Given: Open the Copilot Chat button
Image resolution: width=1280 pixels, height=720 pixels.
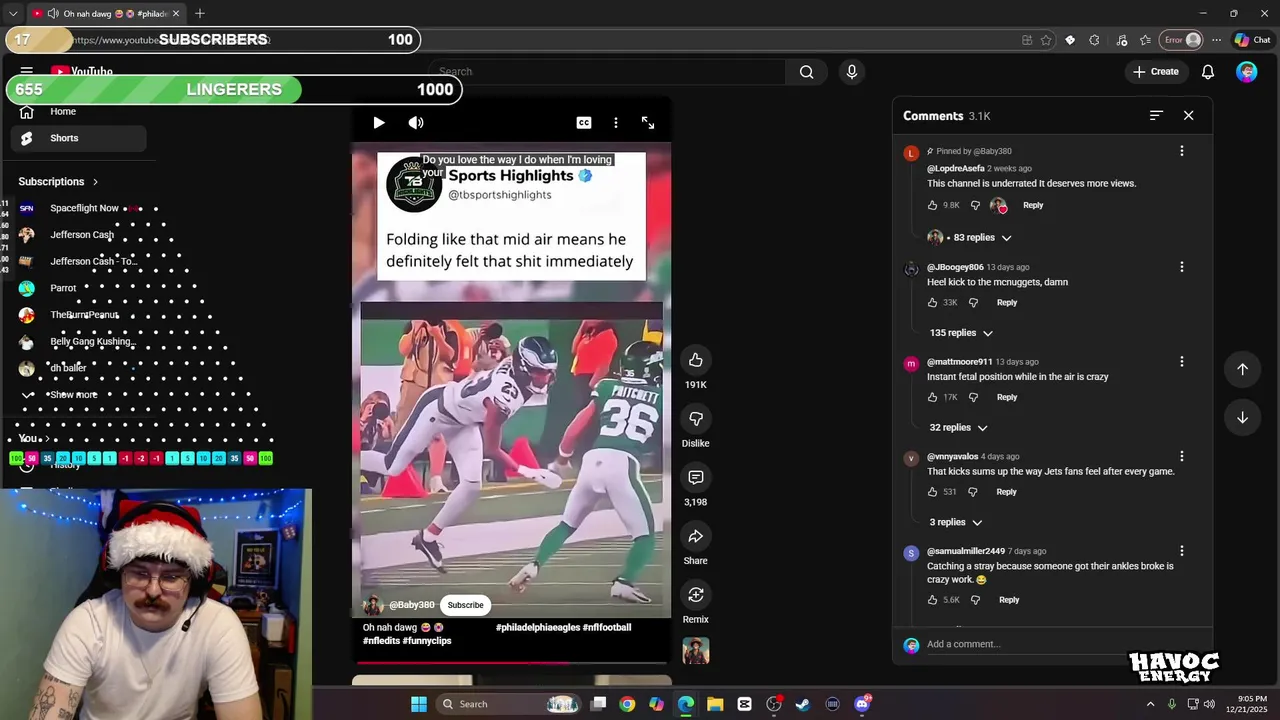Looking at the screenshot, I should pos(1252,40).
